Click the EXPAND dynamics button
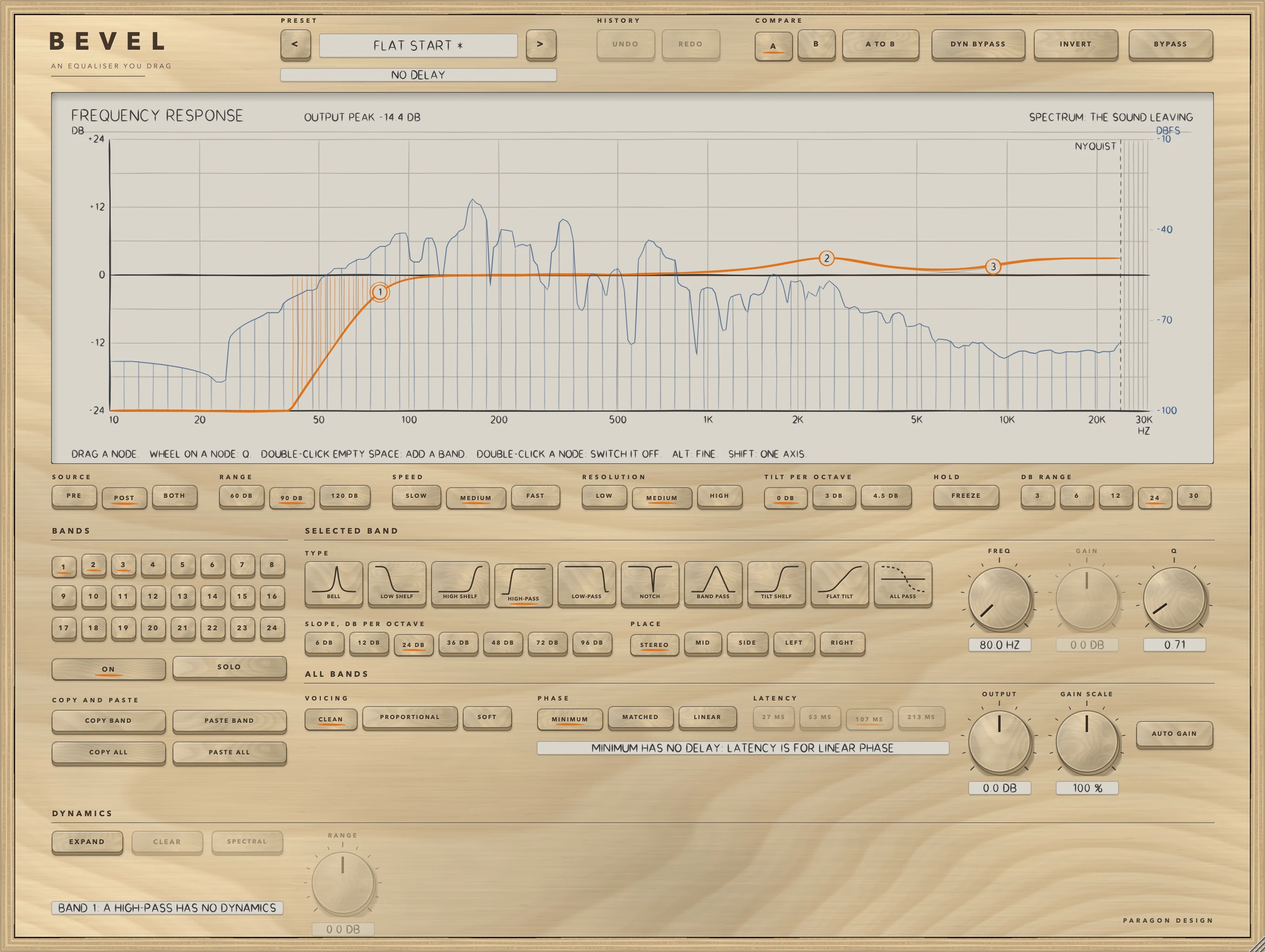This screenshot has width=1265, height=952. coord(87,842)
